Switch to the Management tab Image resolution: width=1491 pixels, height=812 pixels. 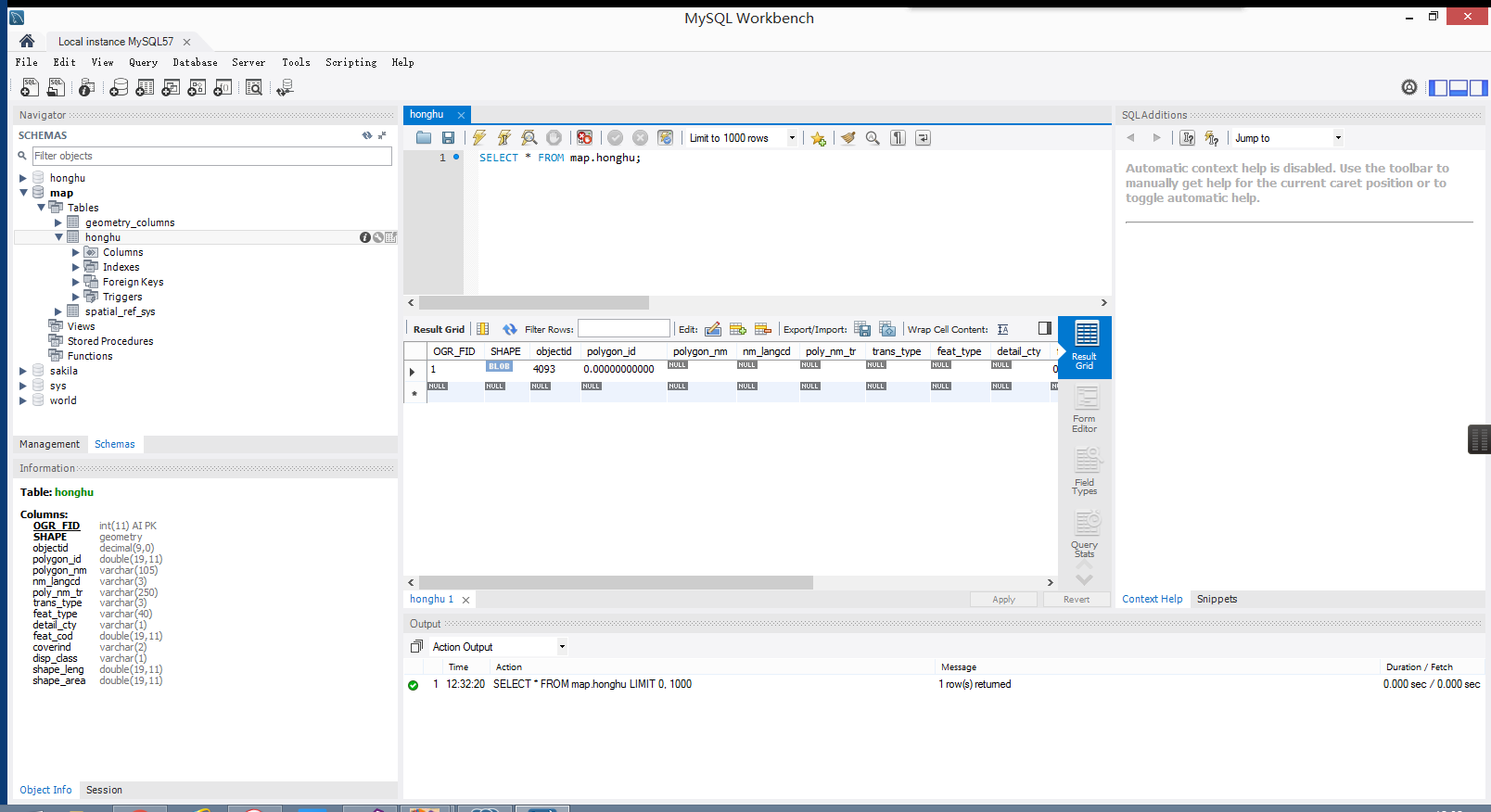(x=49, y=444)
